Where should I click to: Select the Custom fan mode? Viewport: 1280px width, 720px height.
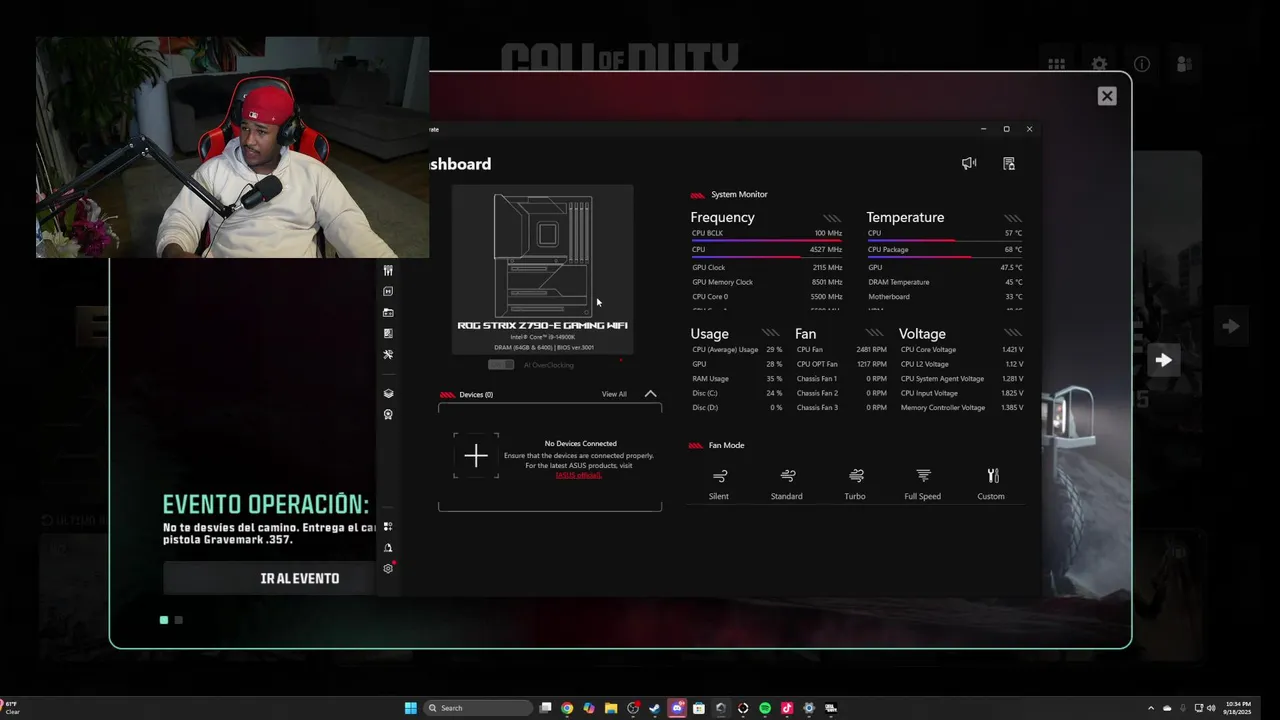click(991, 484)
